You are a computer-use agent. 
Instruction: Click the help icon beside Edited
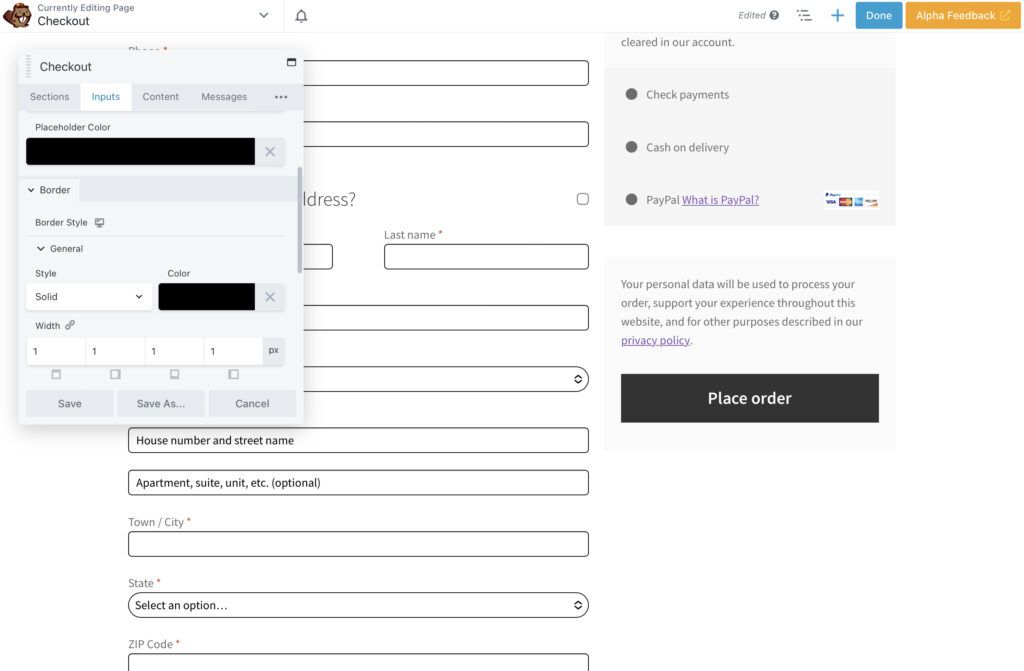click(x=774, y=15)
